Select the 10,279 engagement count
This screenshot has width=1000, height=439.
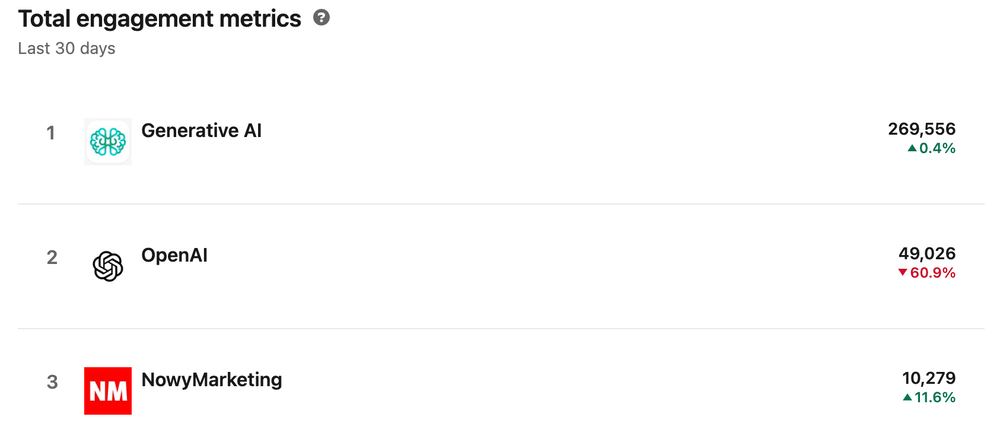click(928, 378)
